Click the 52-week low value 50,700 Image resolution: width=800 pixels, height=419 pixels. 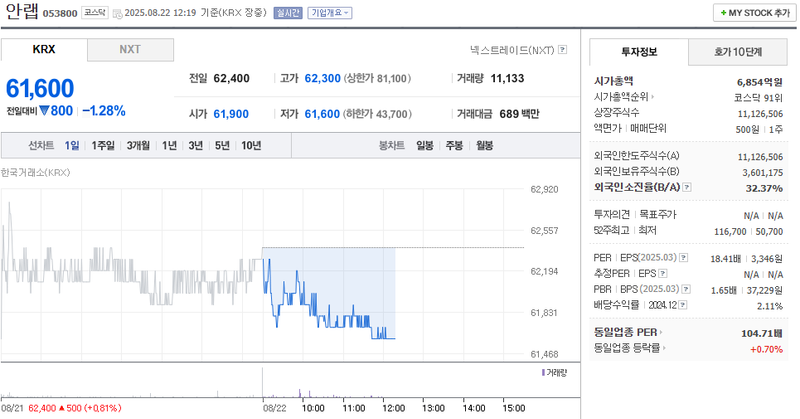tap(769, 232)
